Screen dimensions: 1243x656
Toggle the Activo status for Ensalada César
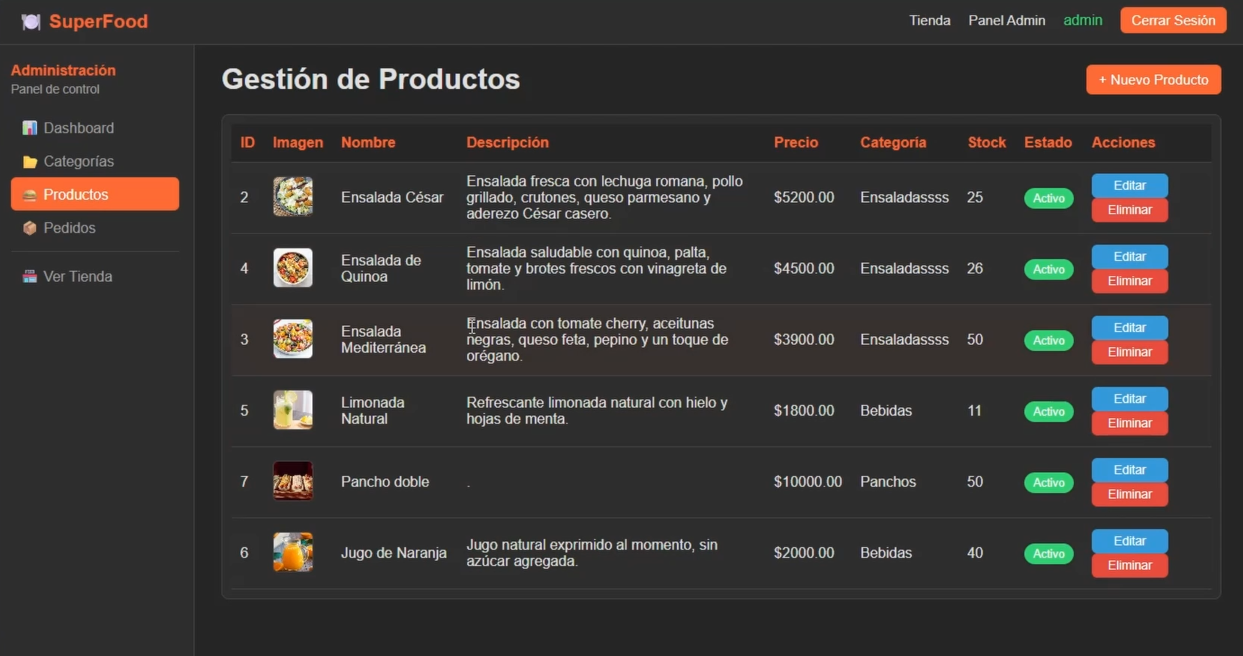click(x=1048, y=198)
